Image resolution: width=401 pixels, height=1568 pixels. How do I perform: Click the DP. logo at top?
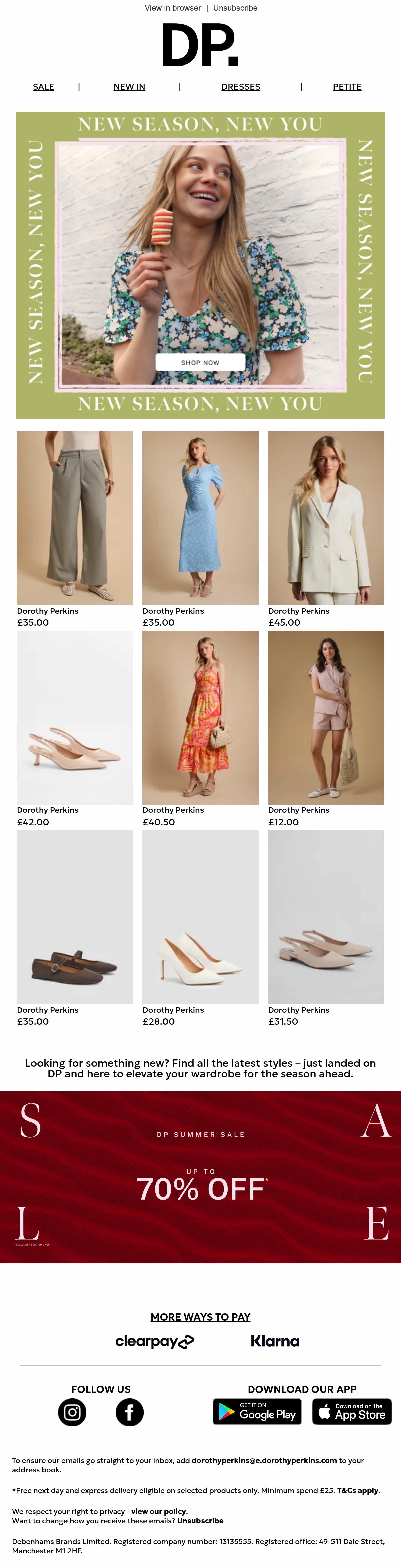point(200,46)
